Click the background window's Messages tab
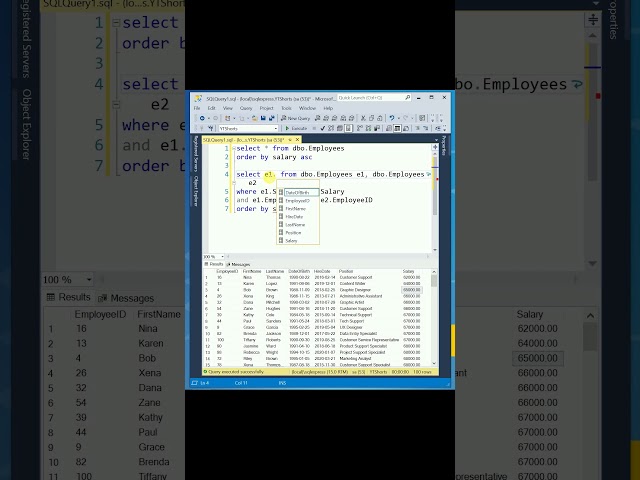 pos(126,298)
